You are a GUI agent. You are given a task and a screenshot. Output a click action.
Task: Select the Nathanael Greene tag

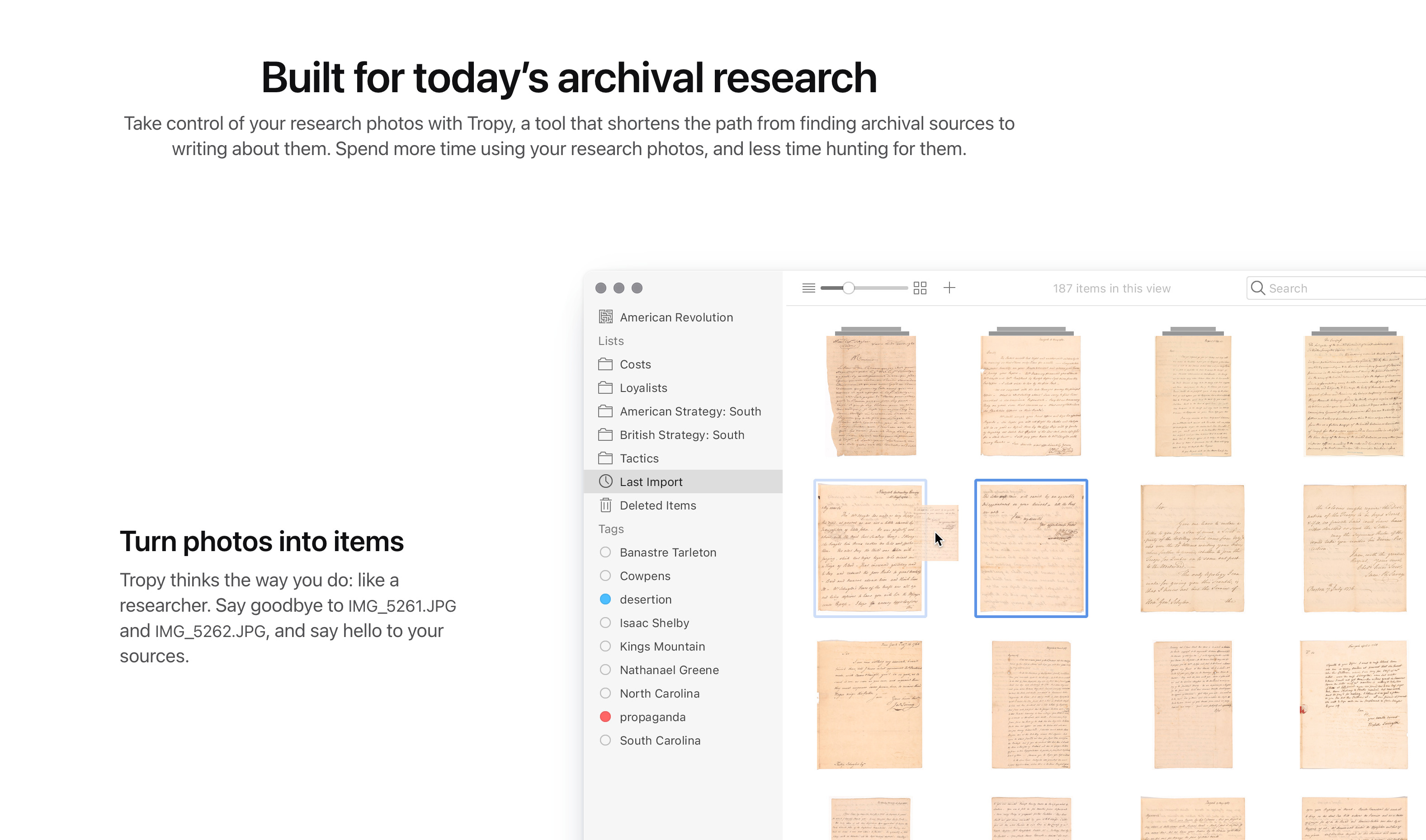[669, 670]
